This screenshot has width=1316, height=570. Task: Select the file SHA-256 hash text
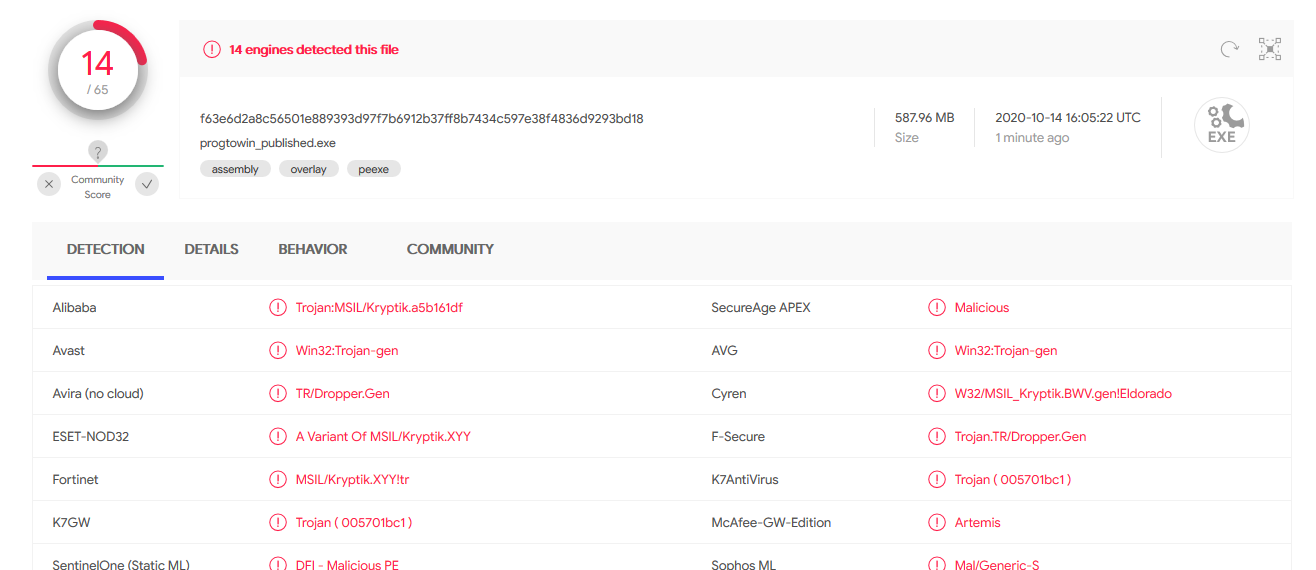pos(422,118)
